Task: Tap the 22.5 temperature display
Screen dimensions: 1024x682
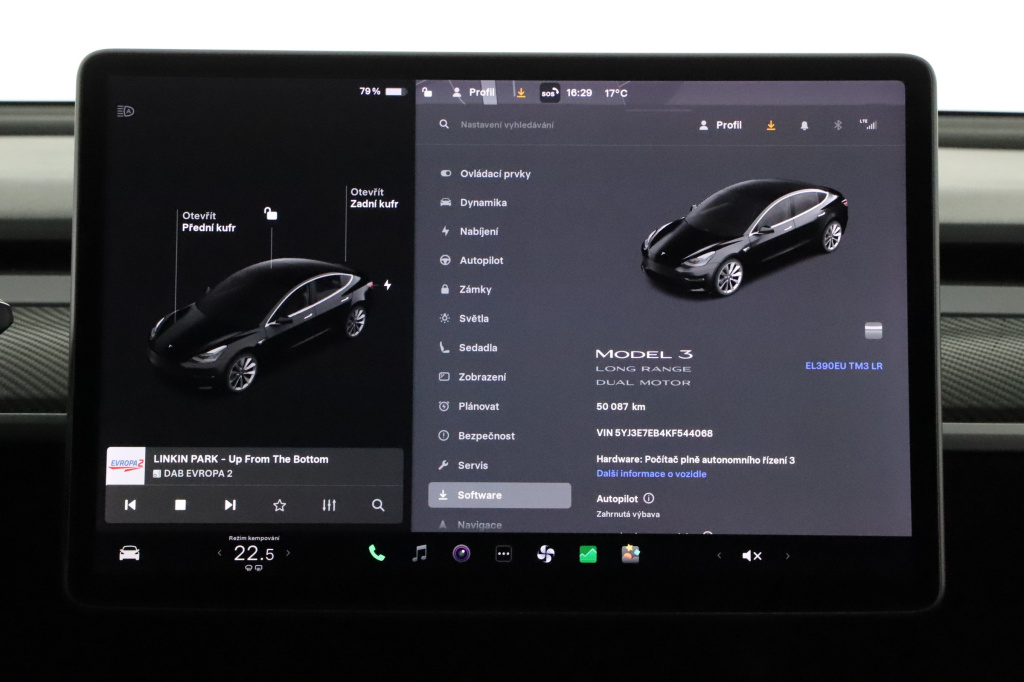Action: click(253, 554)
